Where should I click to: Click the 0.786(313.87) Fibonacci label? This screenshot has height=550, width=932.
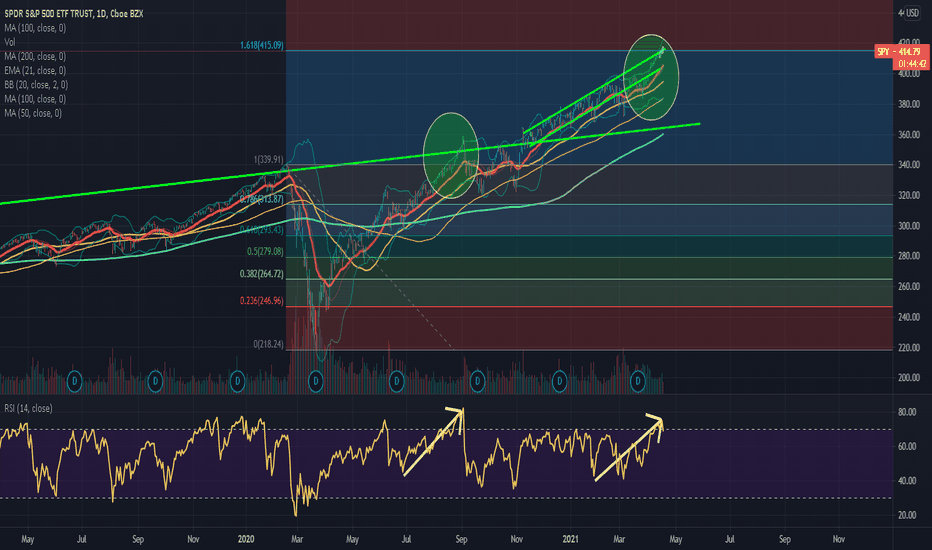click(x=262, y=199)
